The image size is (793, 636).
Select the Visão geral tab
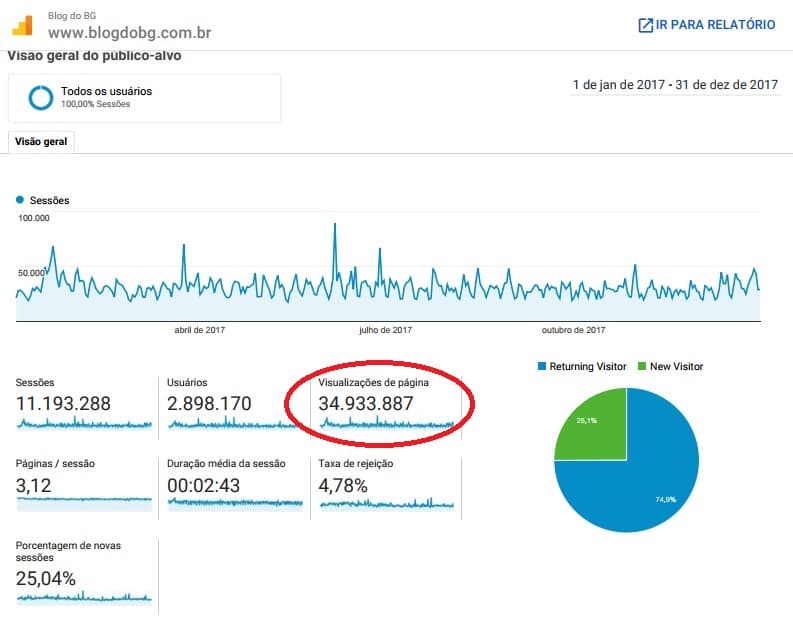41,142
